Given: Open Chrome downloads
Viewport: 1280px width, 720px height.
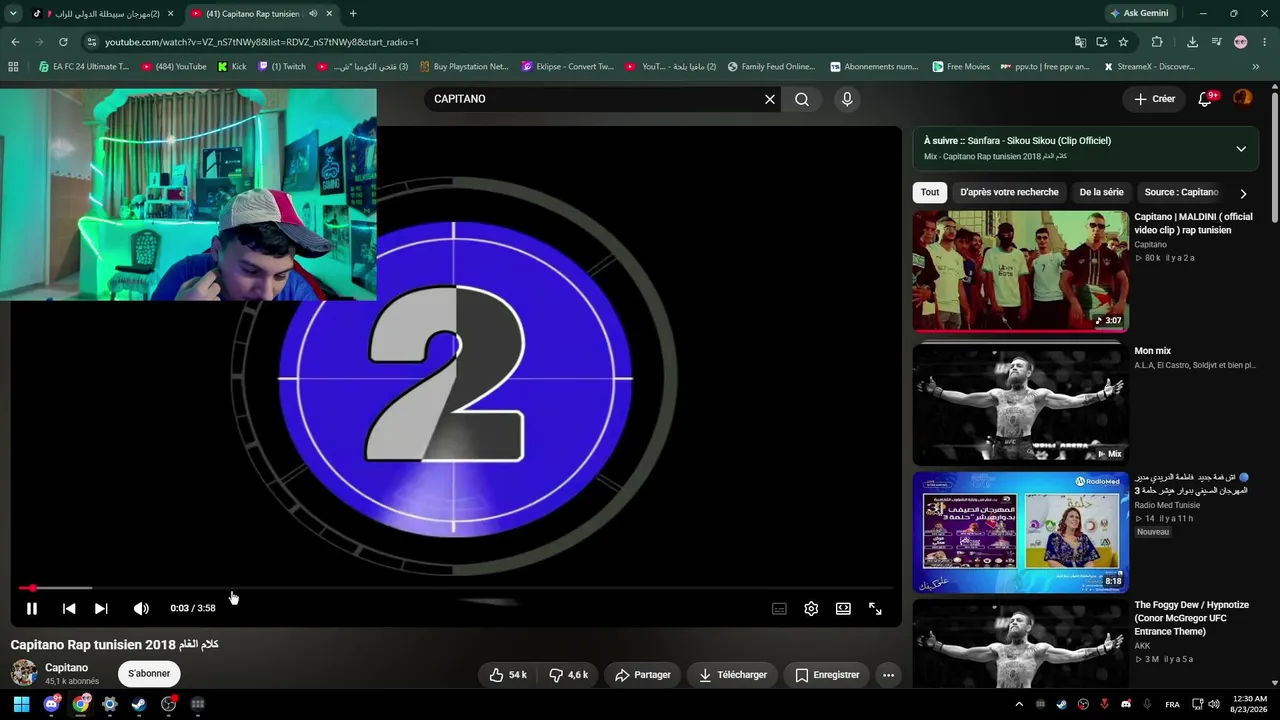Looking at the screenshot, I should click(x=1192, y=42).
